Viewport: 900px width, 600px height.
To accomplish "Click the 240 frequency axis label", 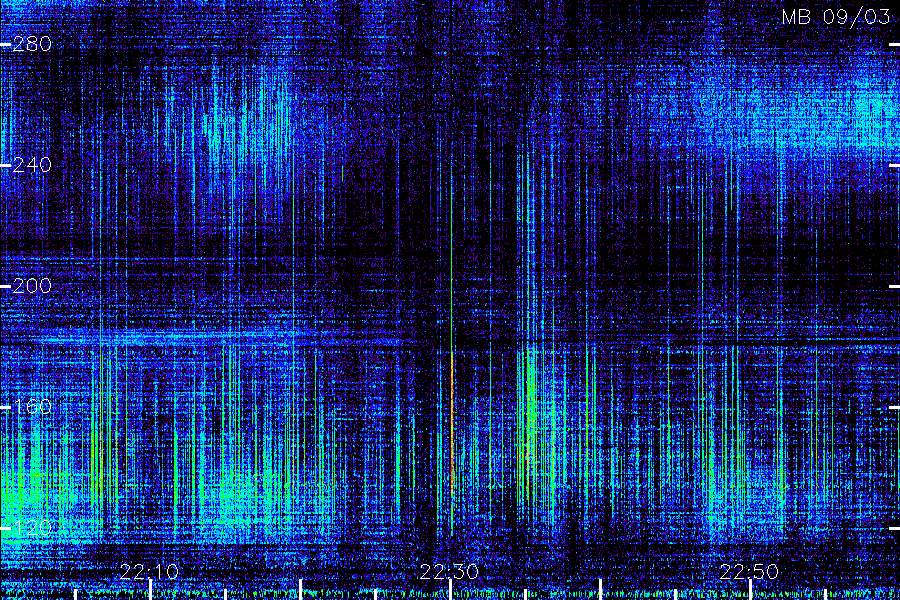I will 32,165.
